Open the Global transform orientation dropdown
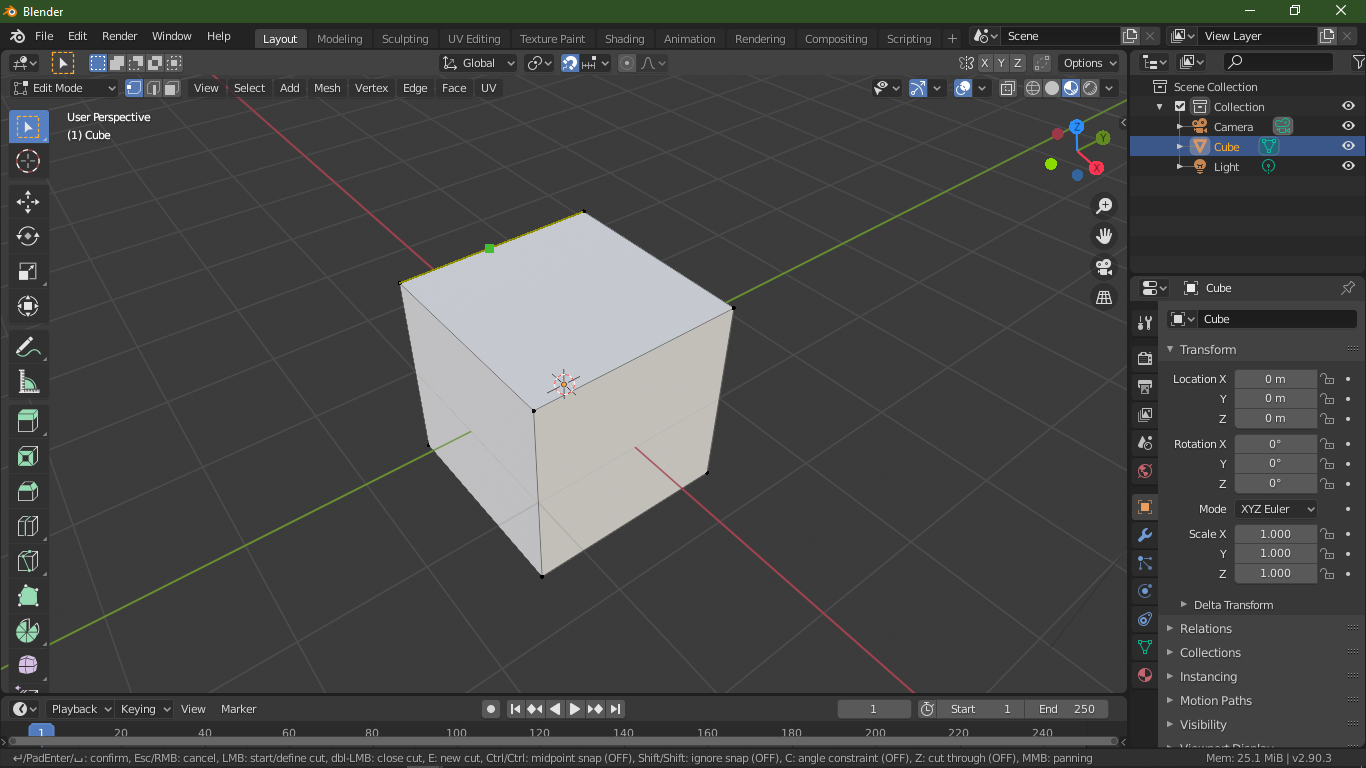This screenshot has height=768, width=1366. tap(479, 63)
